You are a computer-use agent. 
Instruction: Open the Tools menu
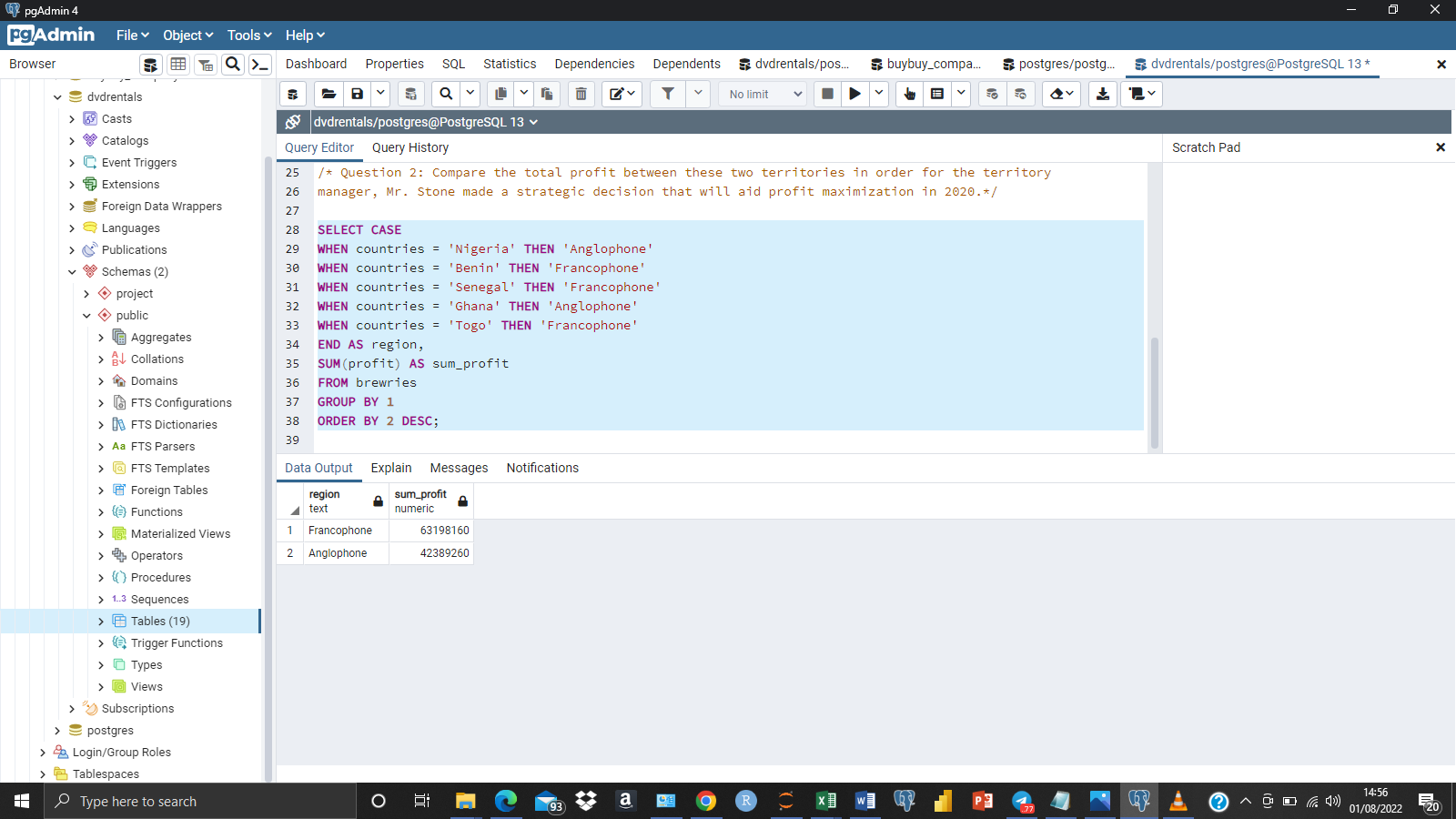coord(248,35)
